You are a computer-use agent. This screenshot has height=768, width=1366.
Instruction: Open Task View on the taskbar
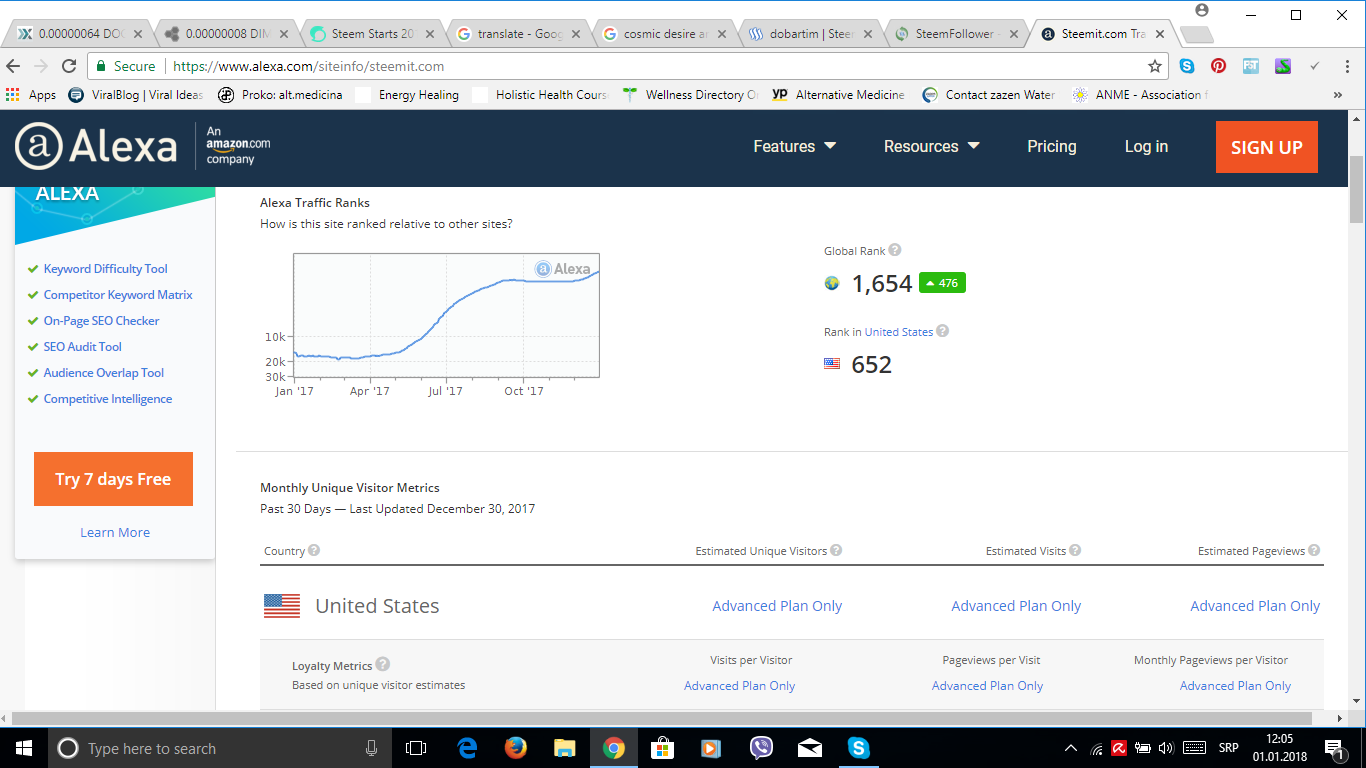point(416,748)
